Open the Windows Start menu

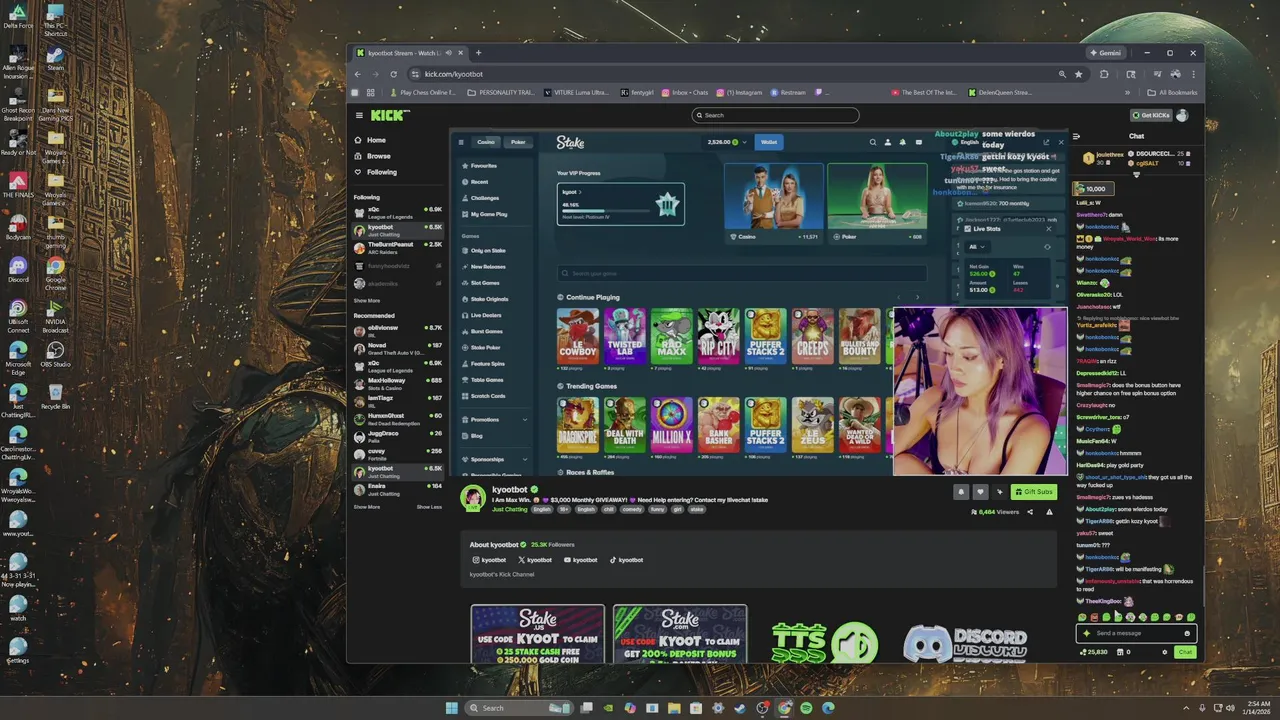click(x=452, y=708)
